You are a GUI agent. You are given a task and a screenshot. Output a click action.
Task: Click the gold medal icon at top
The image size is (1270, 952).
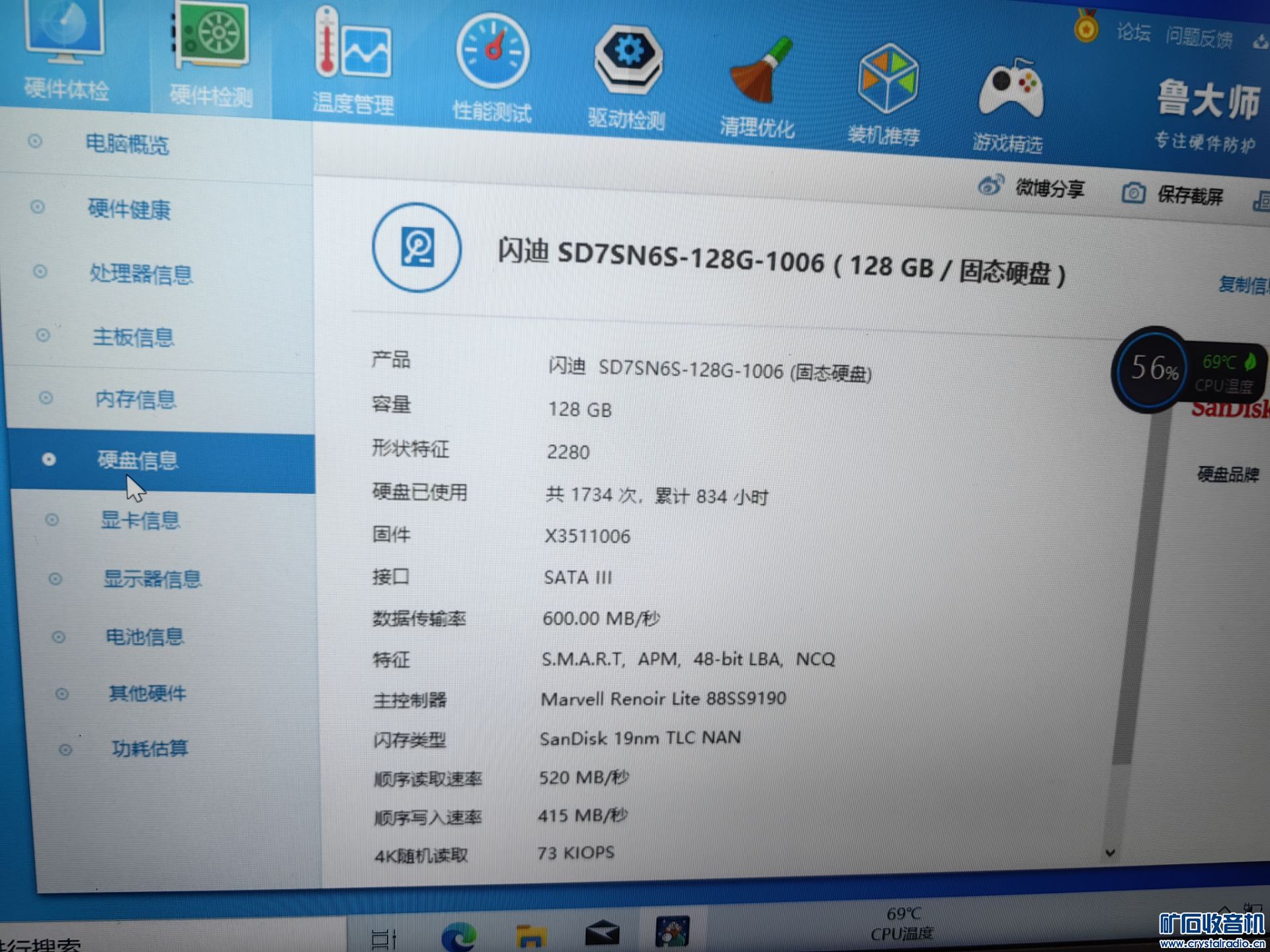coord(1085,26)
